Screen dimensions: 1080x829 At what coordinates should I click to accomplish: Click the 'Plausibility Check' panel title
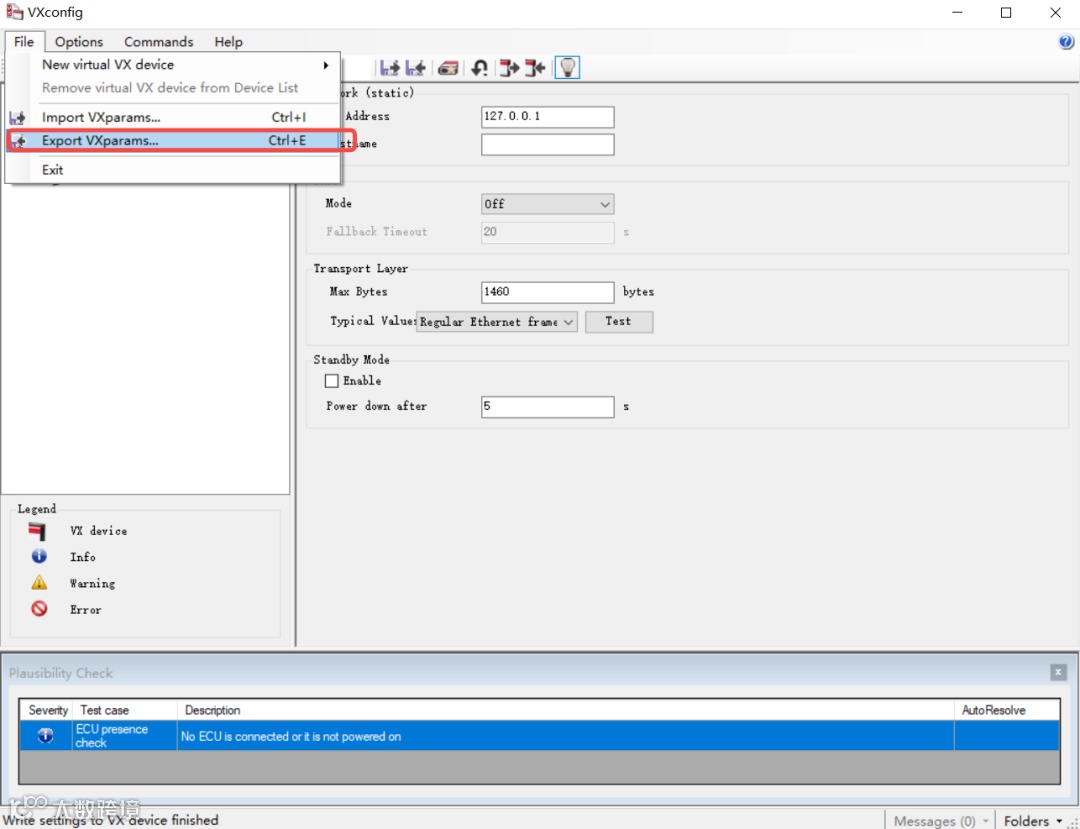61,673
